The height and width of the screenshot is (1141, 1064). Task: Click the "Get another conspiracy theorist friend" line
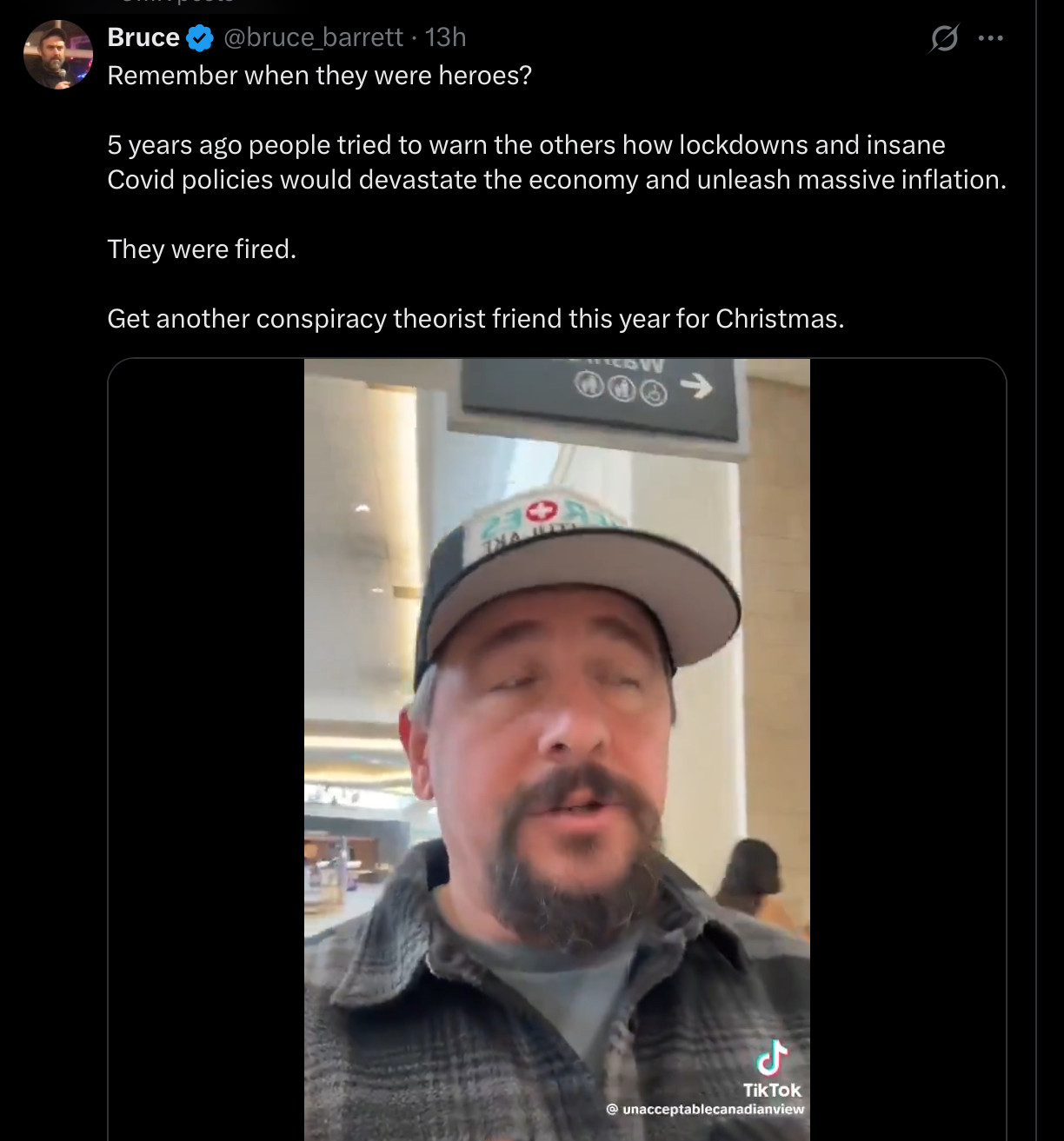(x=475, y=319)
